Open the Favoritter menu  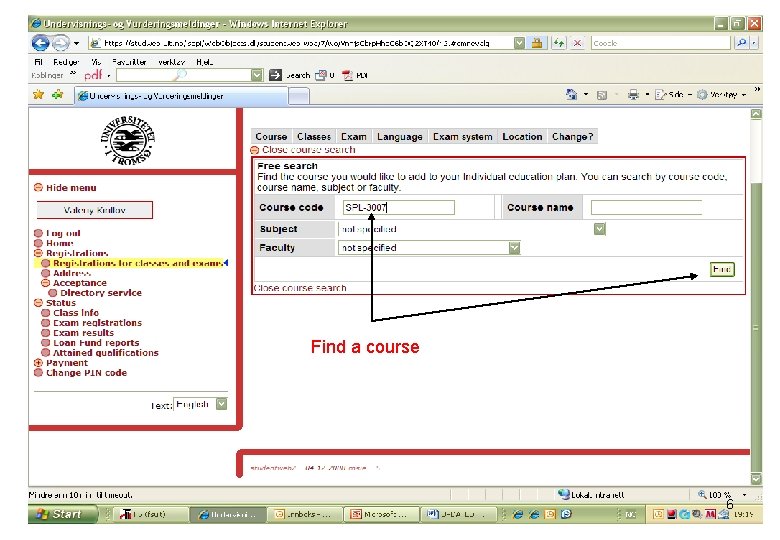coord(129,62)
